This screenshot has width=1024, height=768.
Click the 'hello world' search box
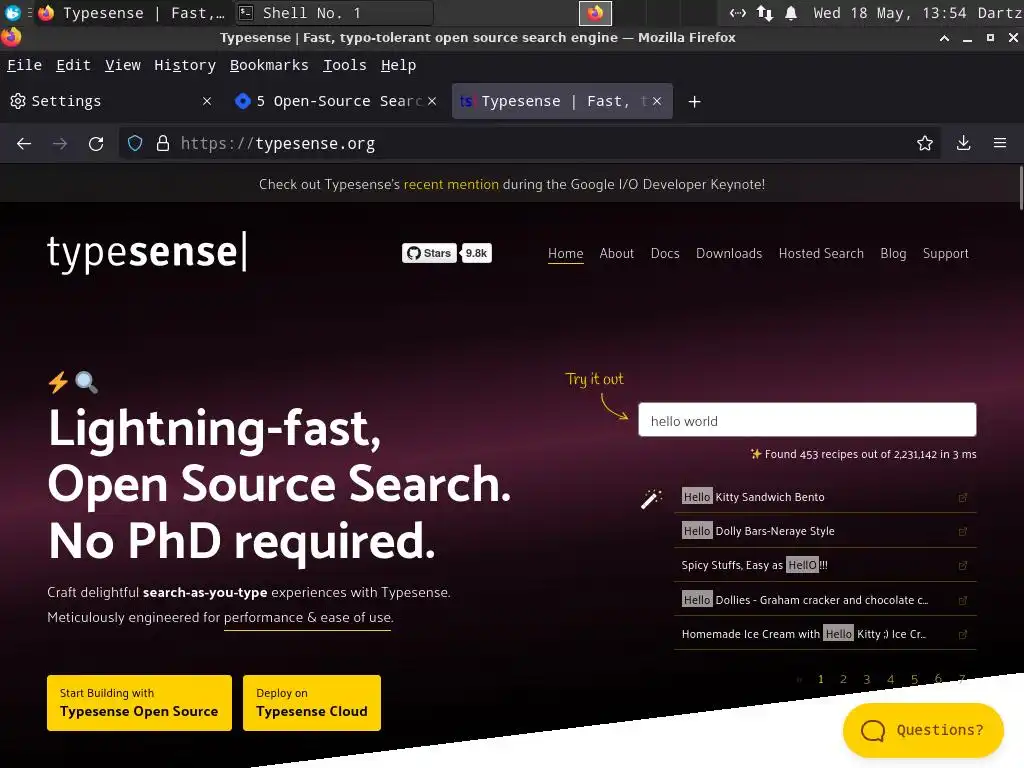tap(807, 420)
